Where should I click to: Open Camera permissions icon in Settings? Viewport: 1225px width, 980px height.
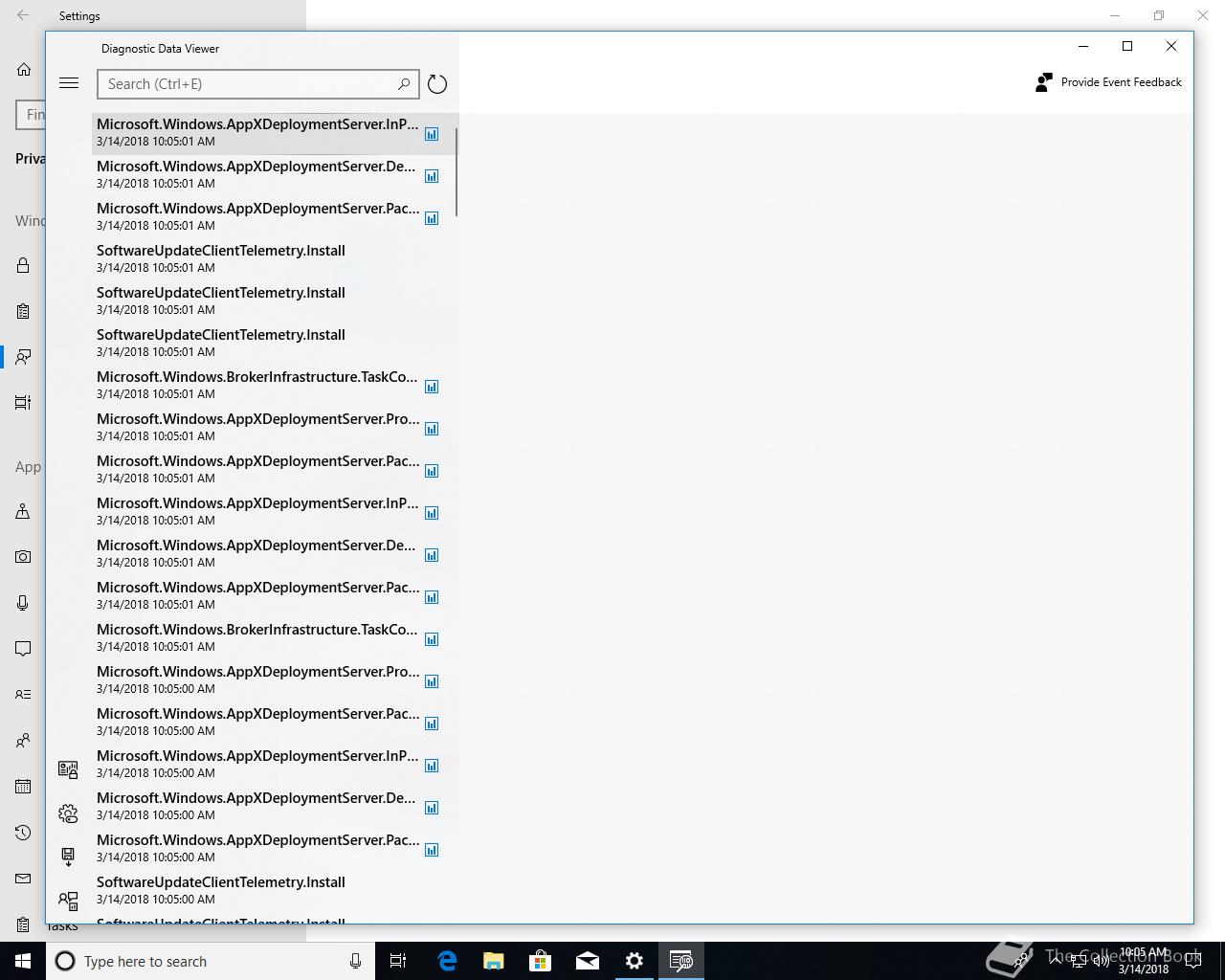click(x=23, y=557)
